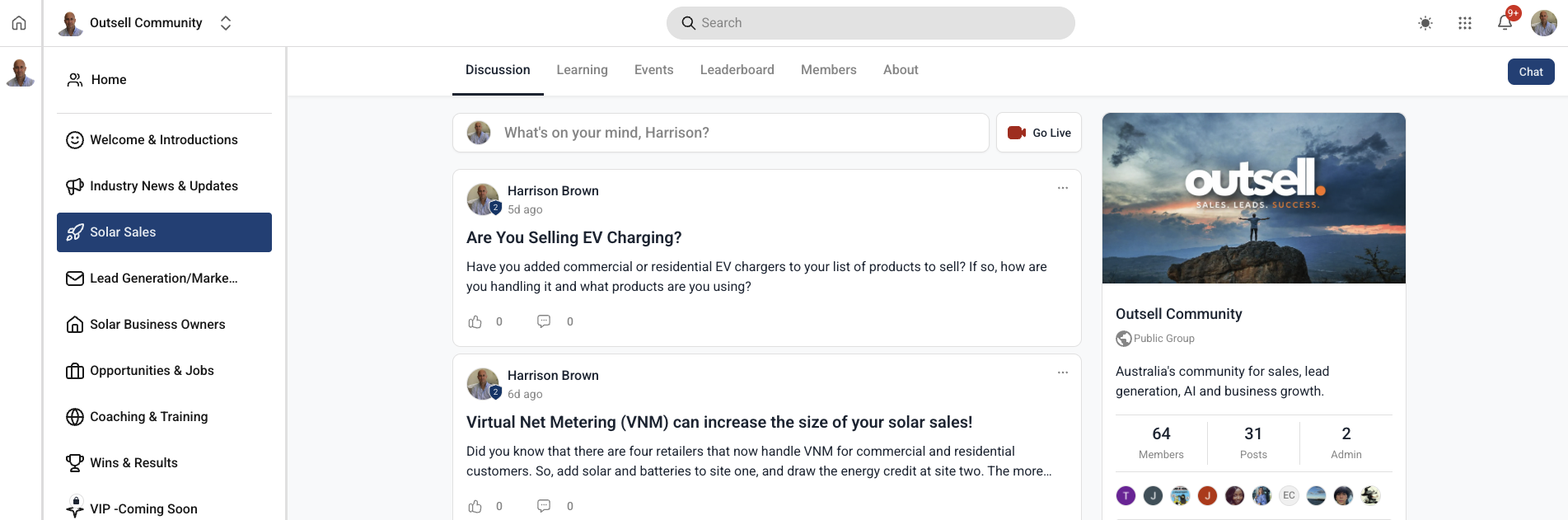The width and height of the screenshot is (1568, 520).
Task: Open Industry News & Updates space
Action: click(164, 186)
